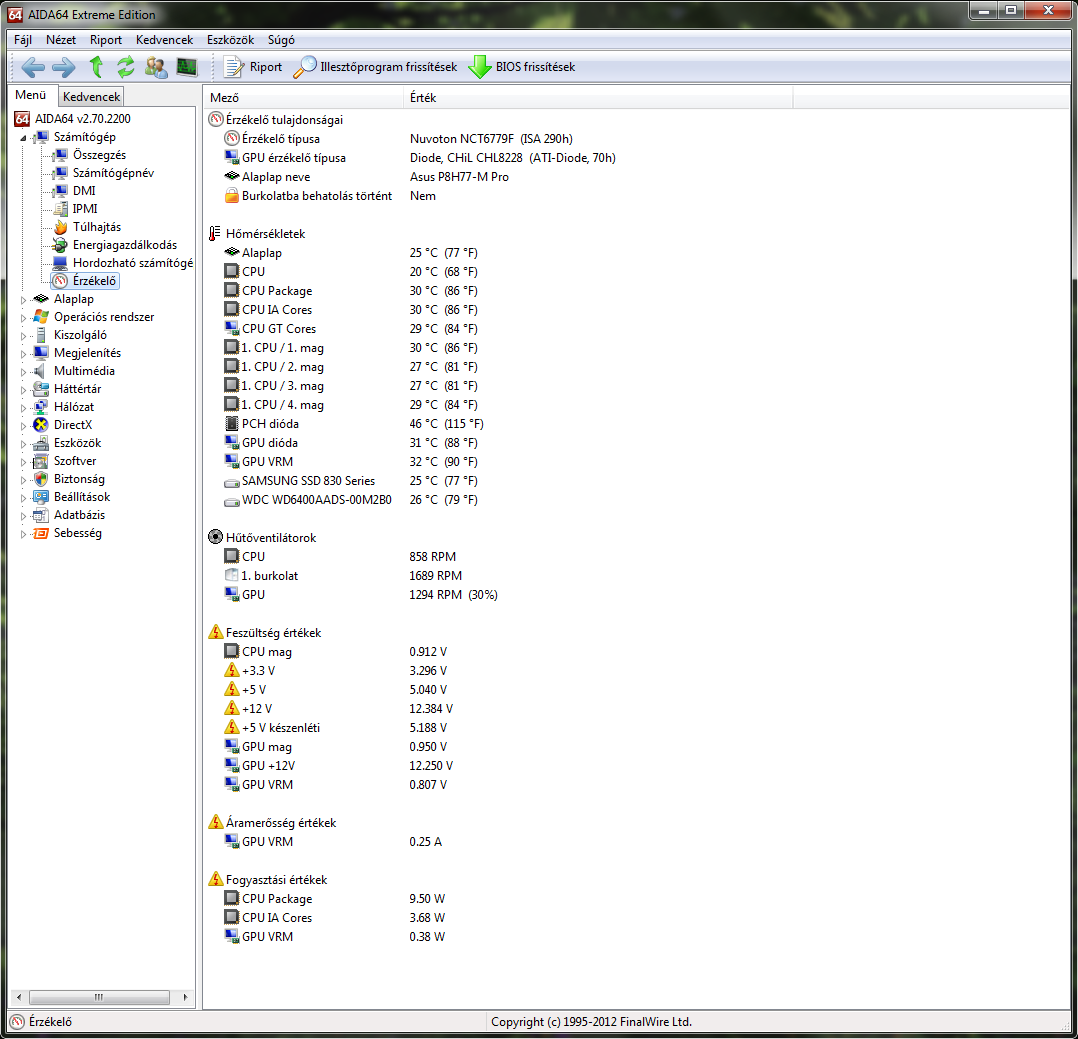1078x1039 pixels.
Task: Open BIOS frissítések
Action: point(522,67)
